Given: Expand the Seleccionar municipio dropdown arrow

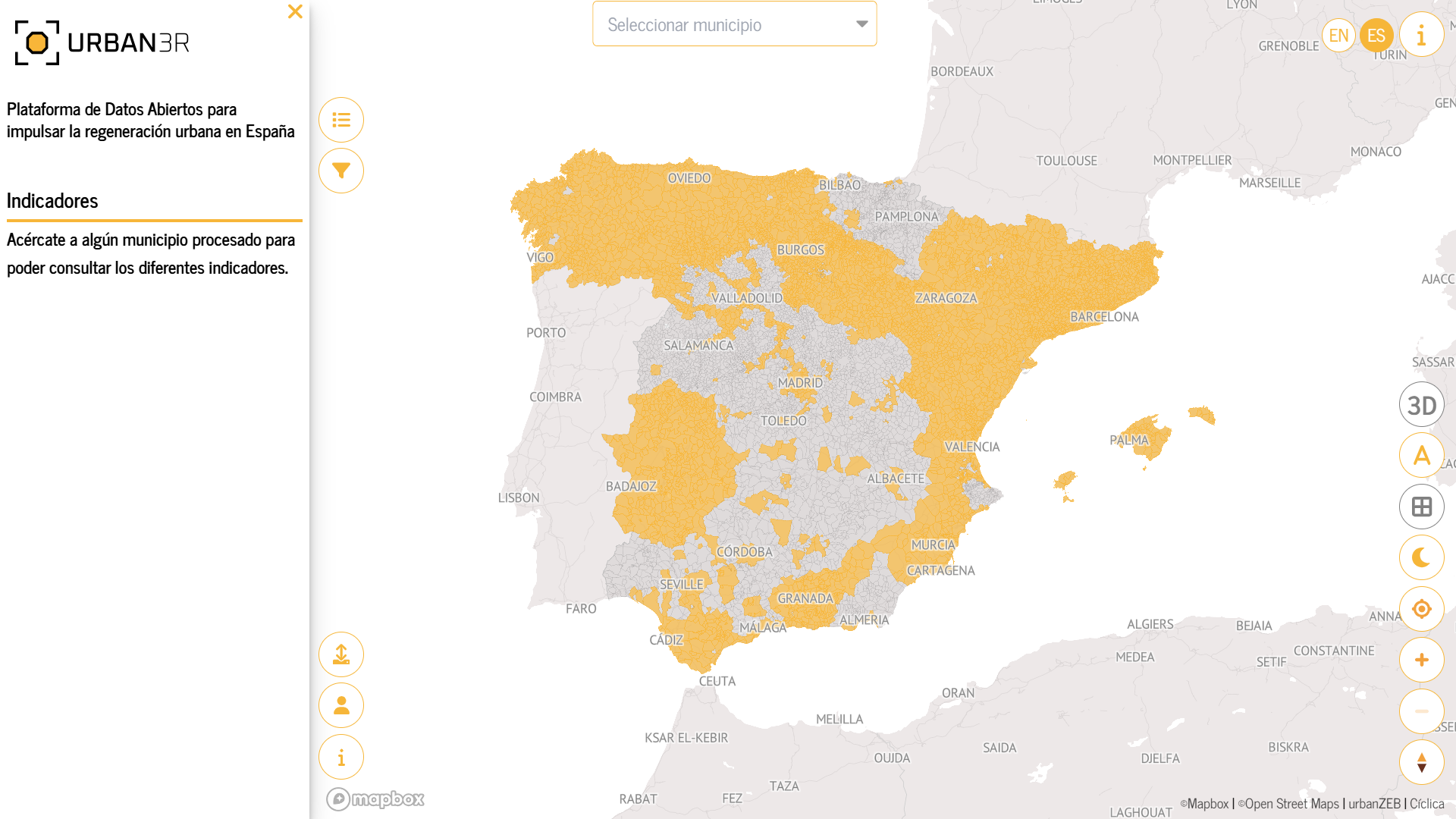Looking at the screenshot, I should (x=861, y=24).
